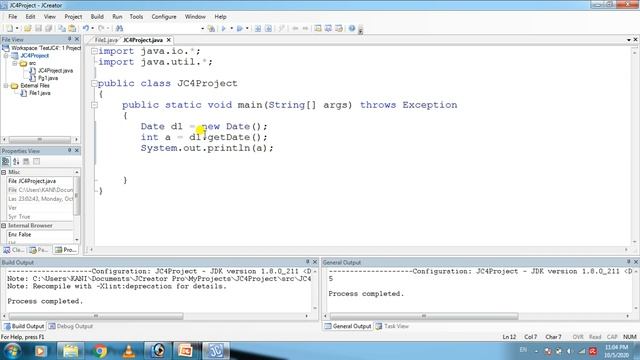This screenshot has width=640, height=360.
Task: Open VLC media player from the taskbar
Action: [x=129, y=351]
